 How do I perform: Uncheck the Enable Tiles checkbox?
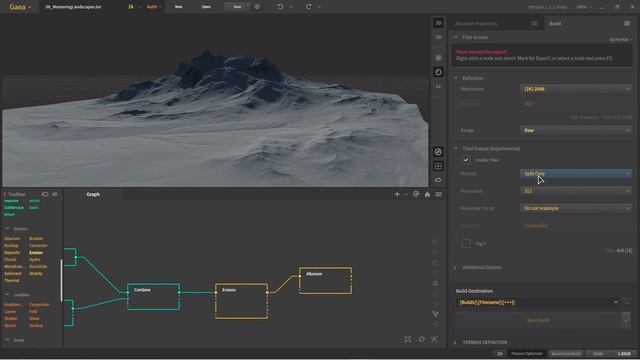[466, 160]
